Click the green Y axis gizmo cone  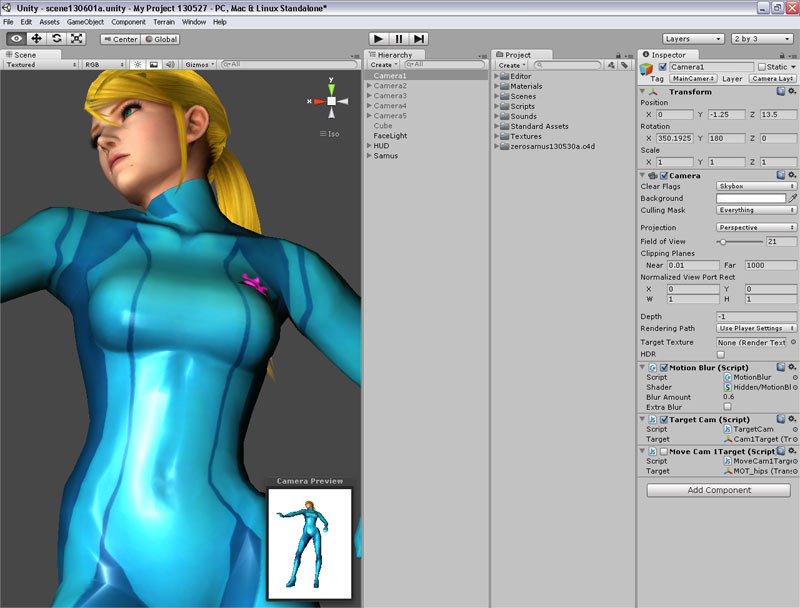coord(332,90)
